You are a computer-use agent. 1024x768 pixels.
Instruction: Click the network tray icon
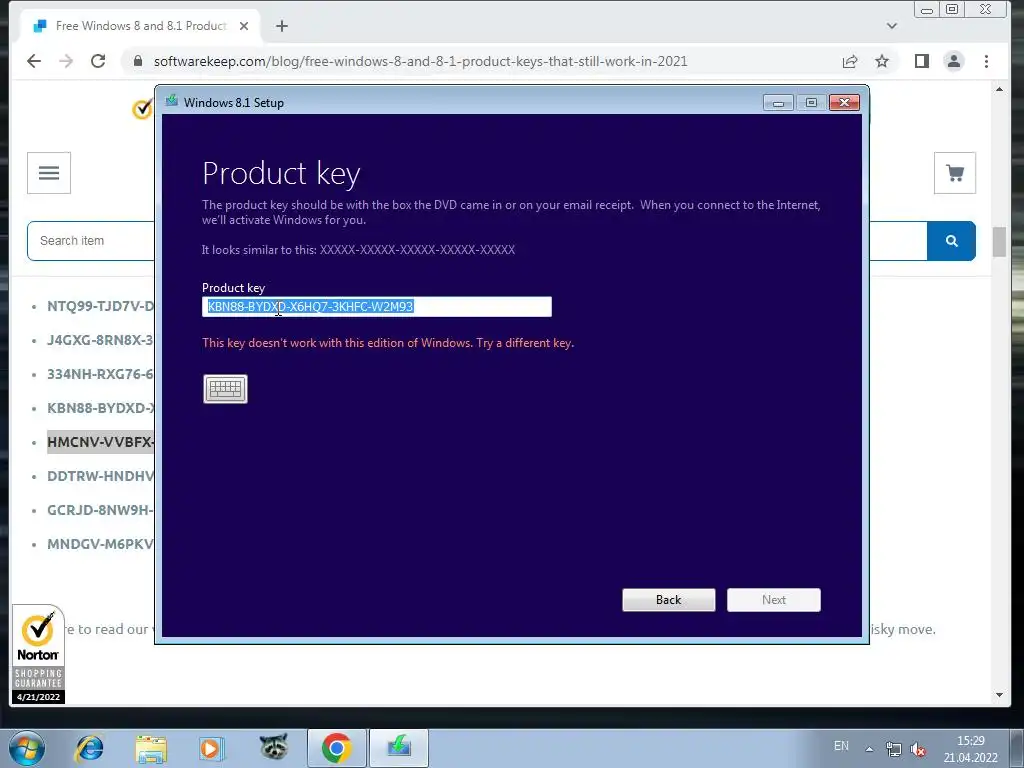click(x=893, y=749)
